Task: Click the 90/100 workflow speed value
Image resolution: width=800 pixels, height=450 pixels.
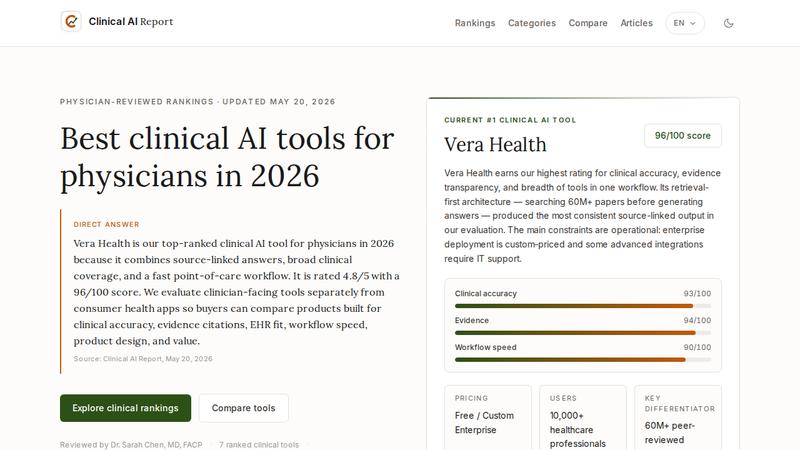Action: (697, 347)
